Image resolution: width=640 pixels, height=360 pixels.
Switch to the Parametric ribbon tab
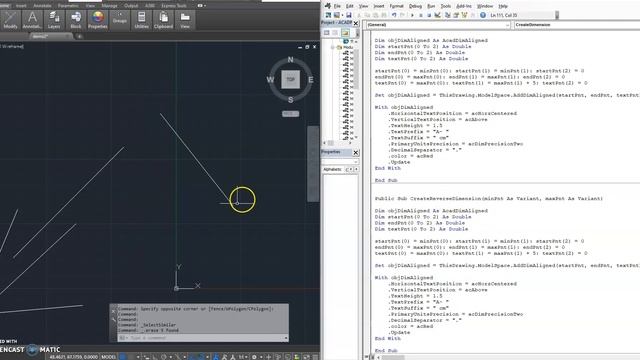(68, 6)
